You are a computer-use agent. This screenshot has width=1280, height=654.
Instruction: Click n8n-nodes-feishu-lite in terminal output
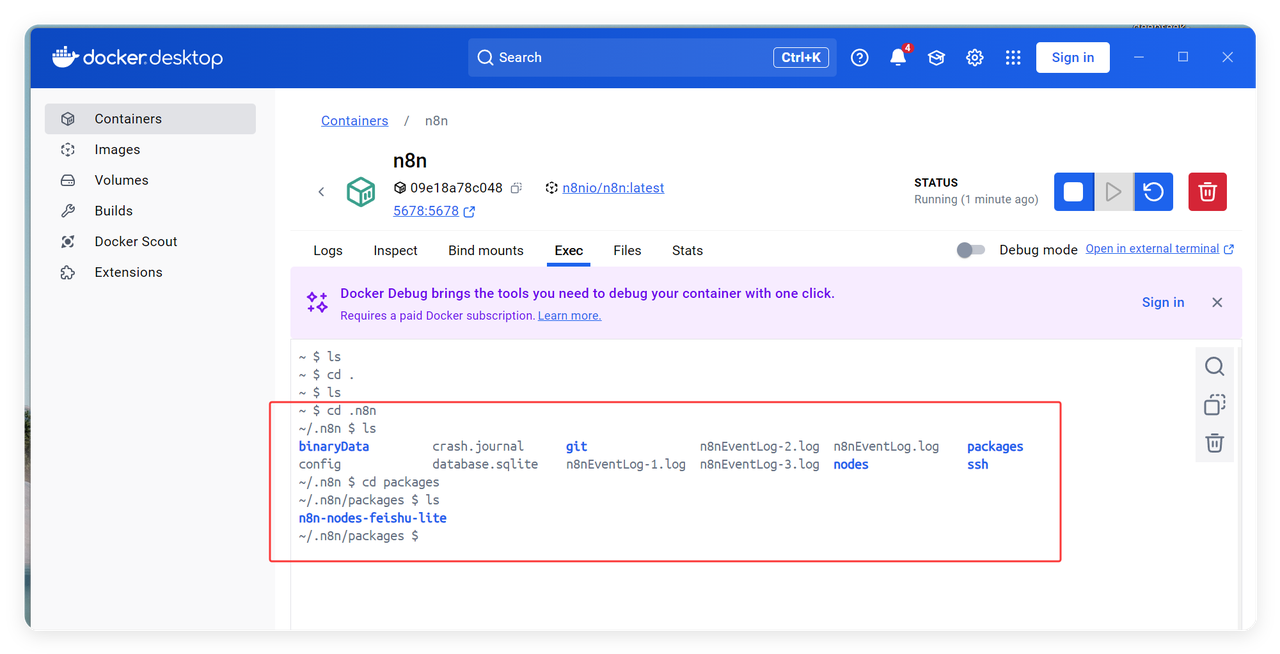pos(373,518)
